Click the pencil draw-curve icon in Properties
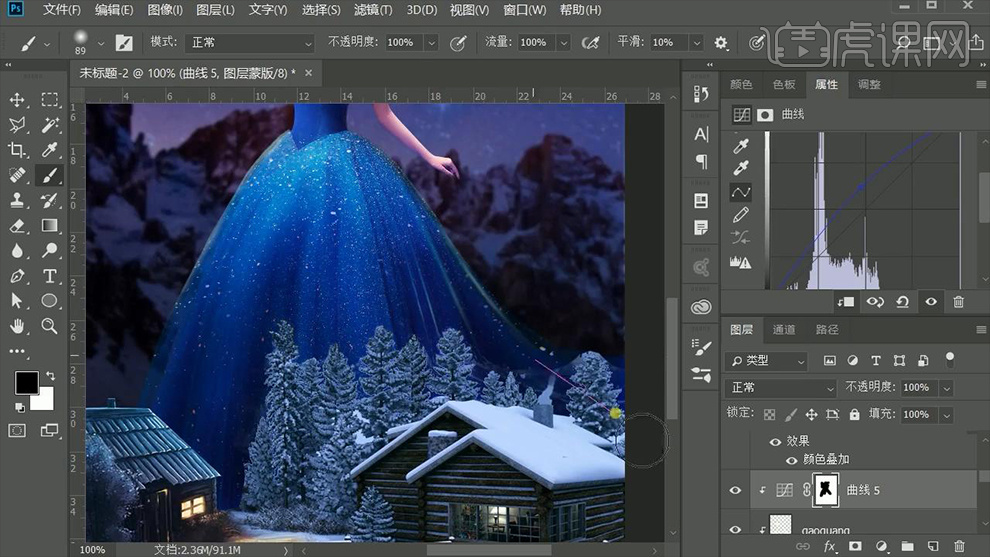This screenshot has width=990, height=557. pos(741,215)
